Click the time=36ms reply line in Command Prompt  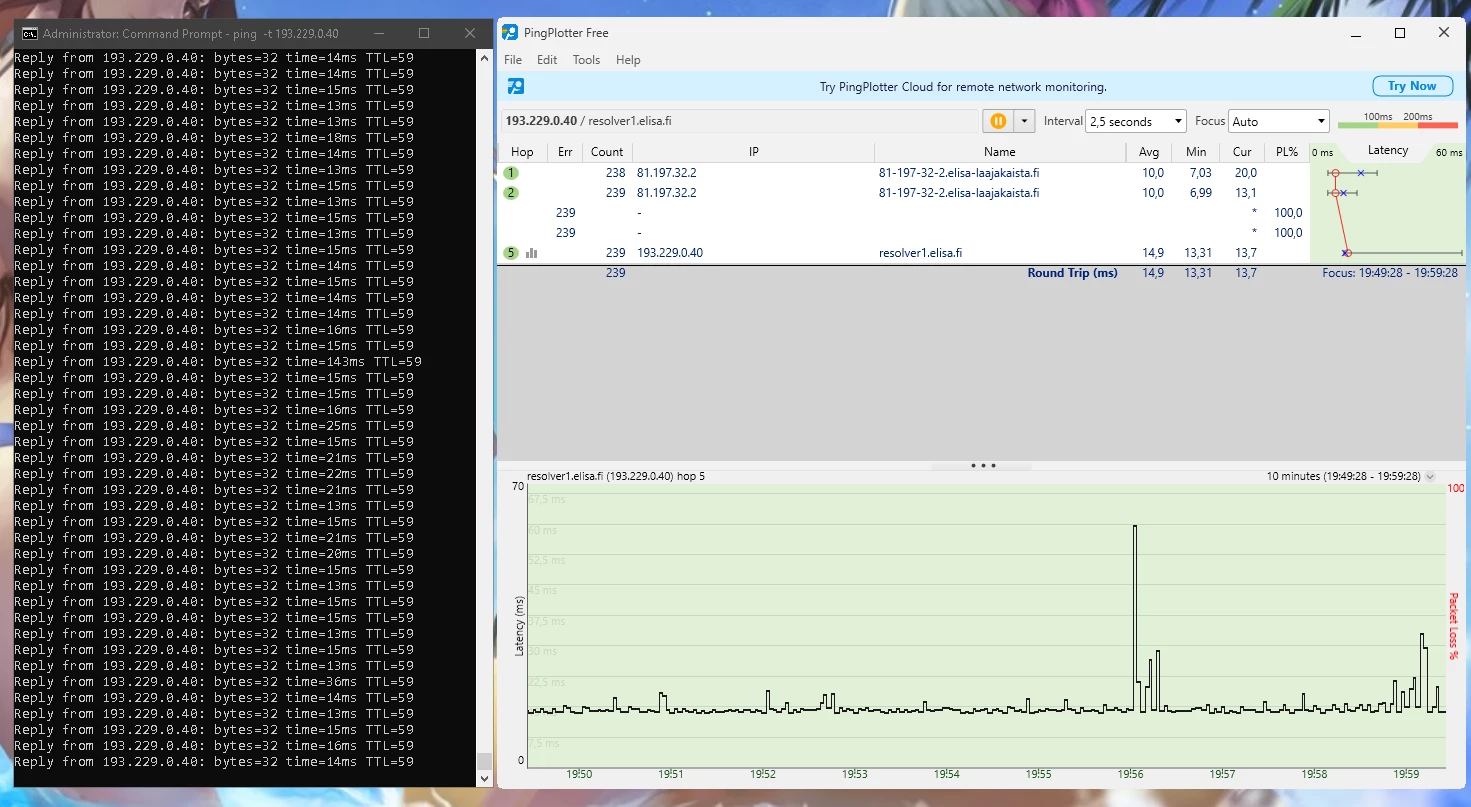click(214, 681)
